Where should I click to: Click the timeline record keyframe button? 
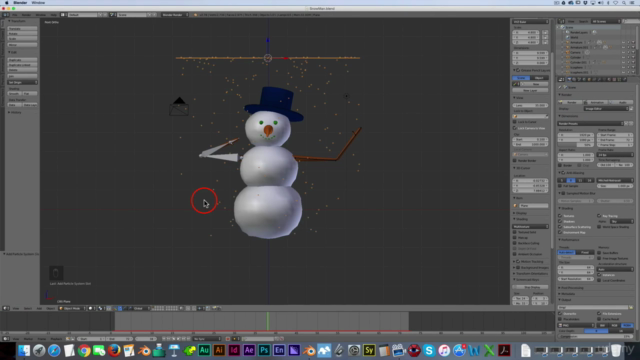pyautogui.click(x=228, y=339)
